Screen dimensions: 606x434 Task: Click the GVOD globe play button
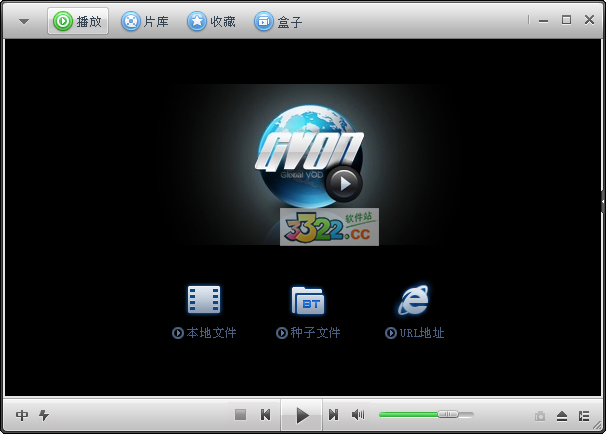click(x=344, y=184)
